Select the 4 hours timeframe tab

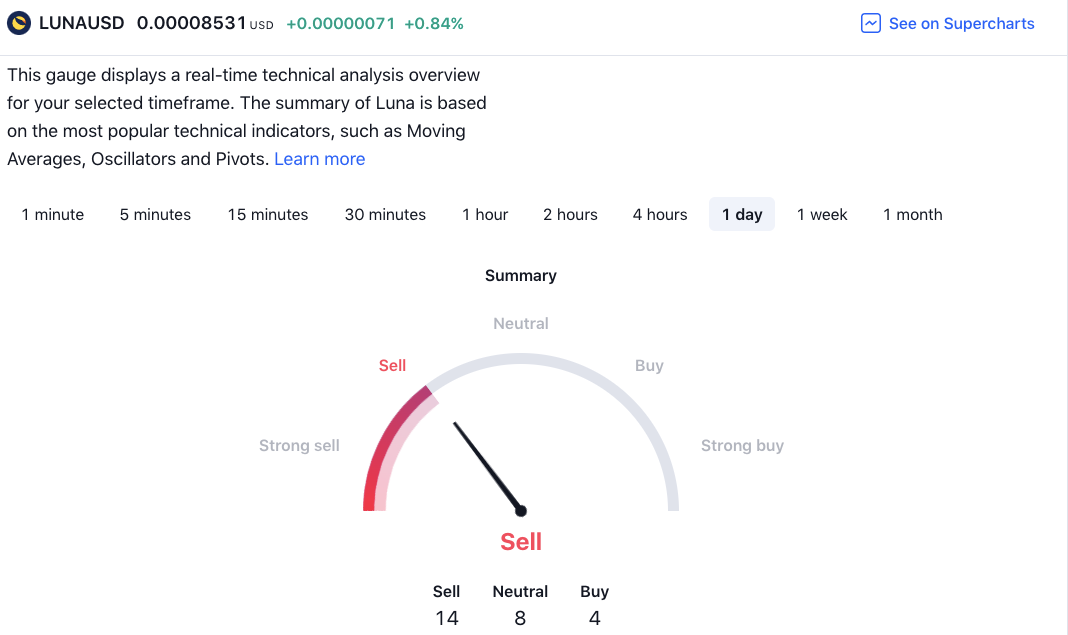point(660,214)
